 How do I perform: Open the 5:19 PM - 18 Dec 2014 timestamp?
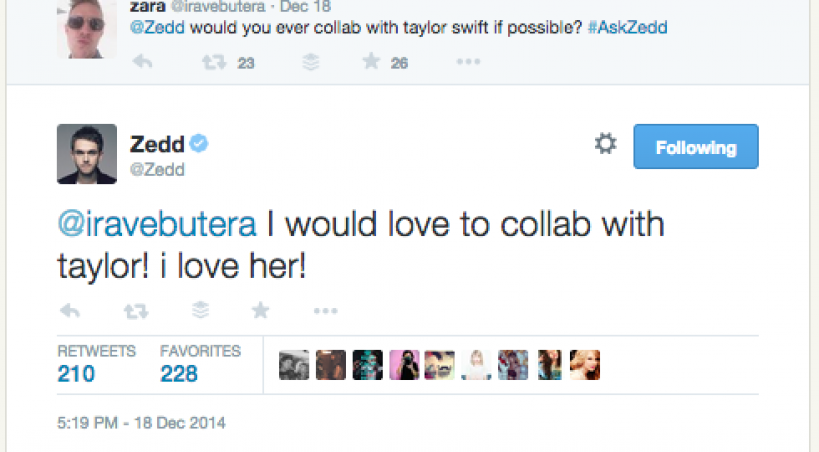click(x=141, y=423)
